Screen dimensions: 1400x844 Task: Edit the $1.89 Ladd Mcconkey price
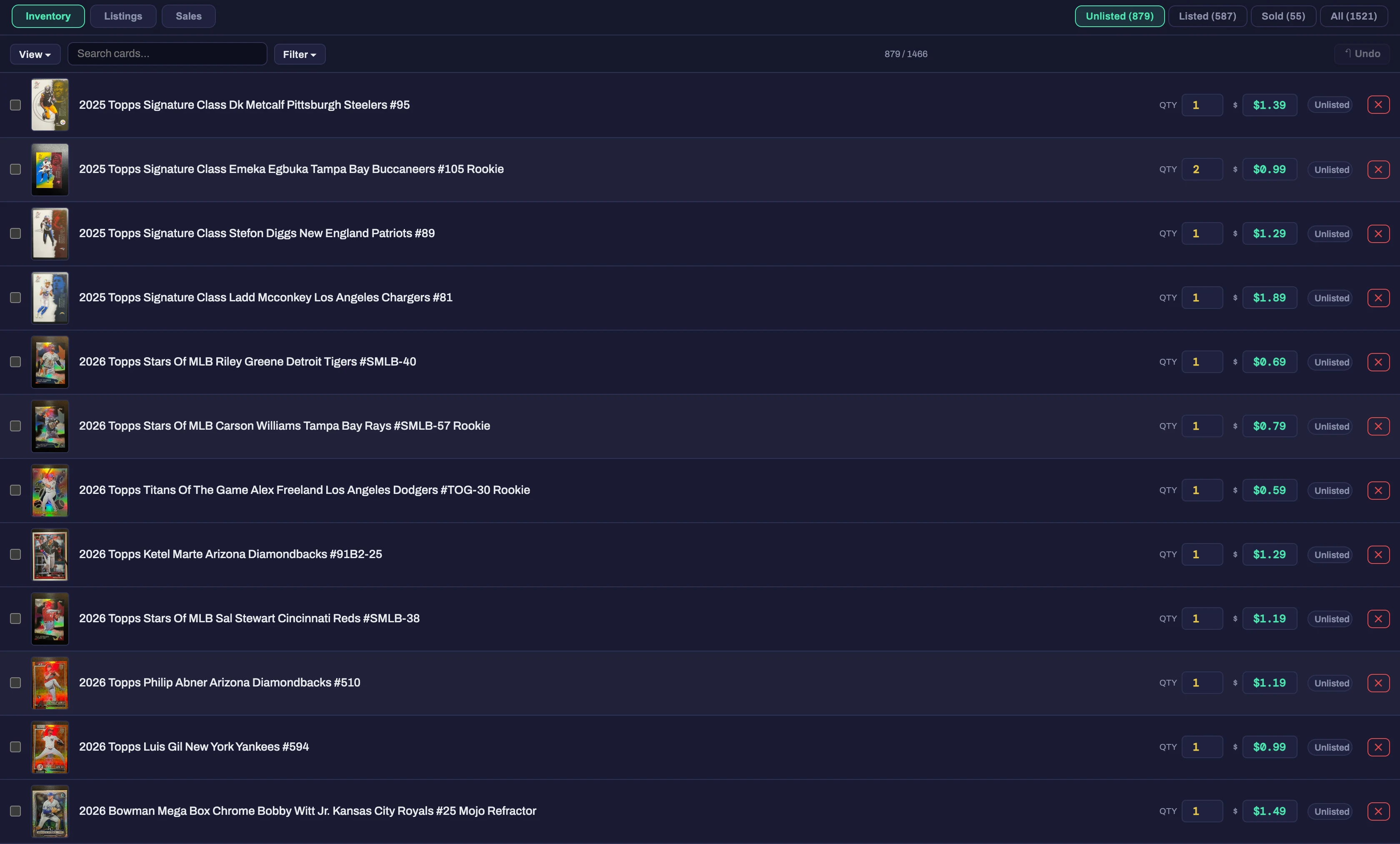[1270, 298]
